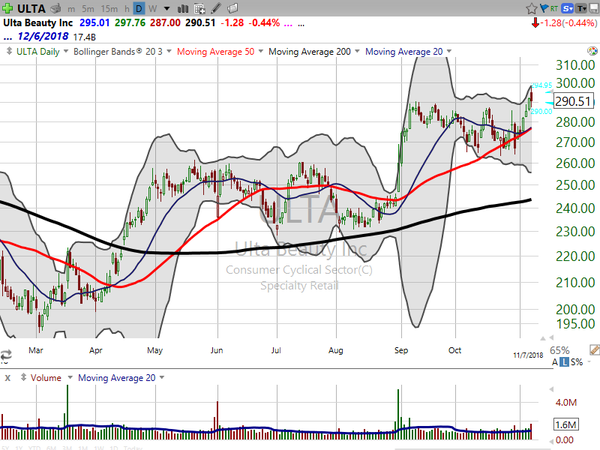Open the ULTA Daily dropdown
The height and width of the screenshot is (450, 600).
(x=66, y=51)
